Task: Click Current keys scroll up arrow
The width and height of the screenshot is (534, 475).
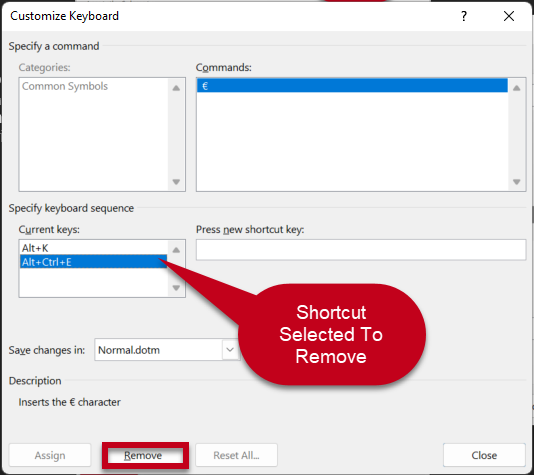Action: pos(176,250)
